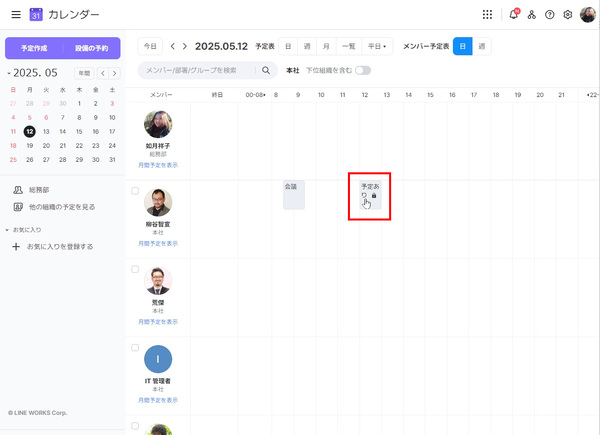Viewport: 600px width, 435px height.
Task: Select day 20 in mini calendar
Action: [x=46, y=146]
